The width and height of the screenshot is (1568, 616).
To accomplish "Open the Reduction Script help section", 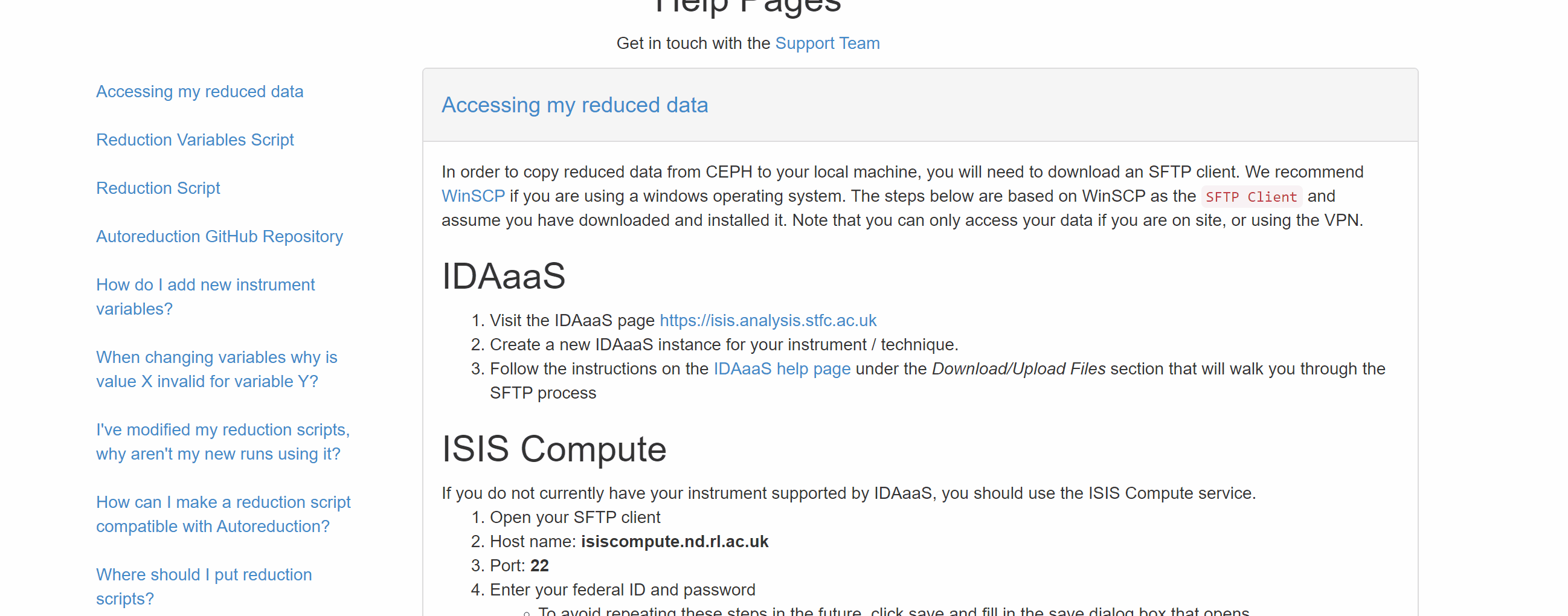I will 158,188.
